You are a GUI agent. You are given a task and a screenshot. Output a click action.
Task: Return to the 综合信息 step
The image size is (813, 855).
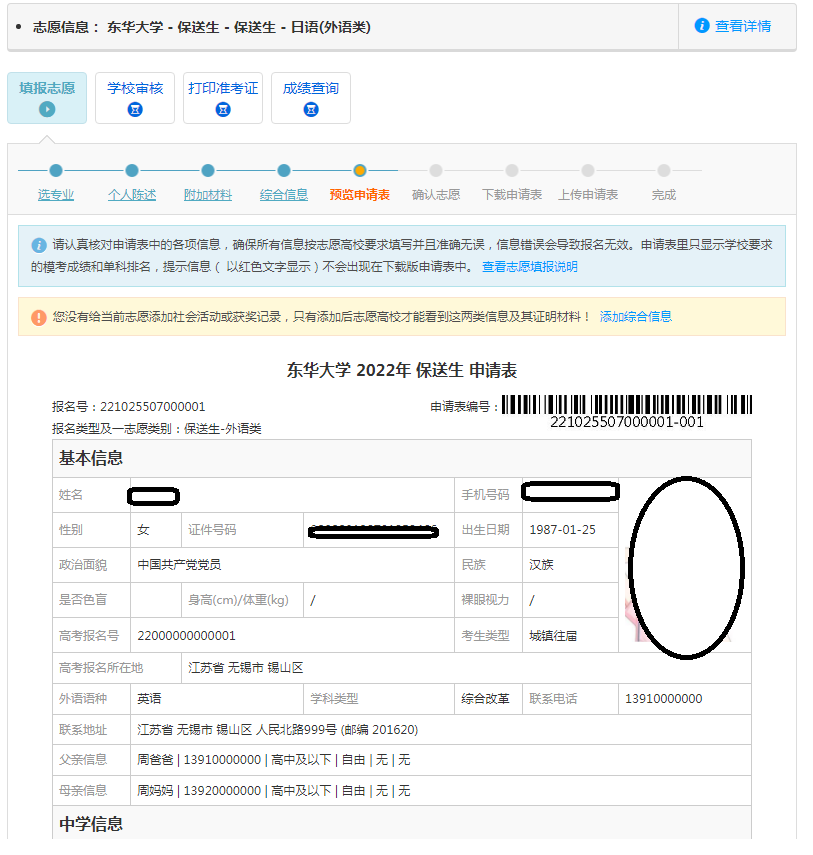[x=284, y=195]
